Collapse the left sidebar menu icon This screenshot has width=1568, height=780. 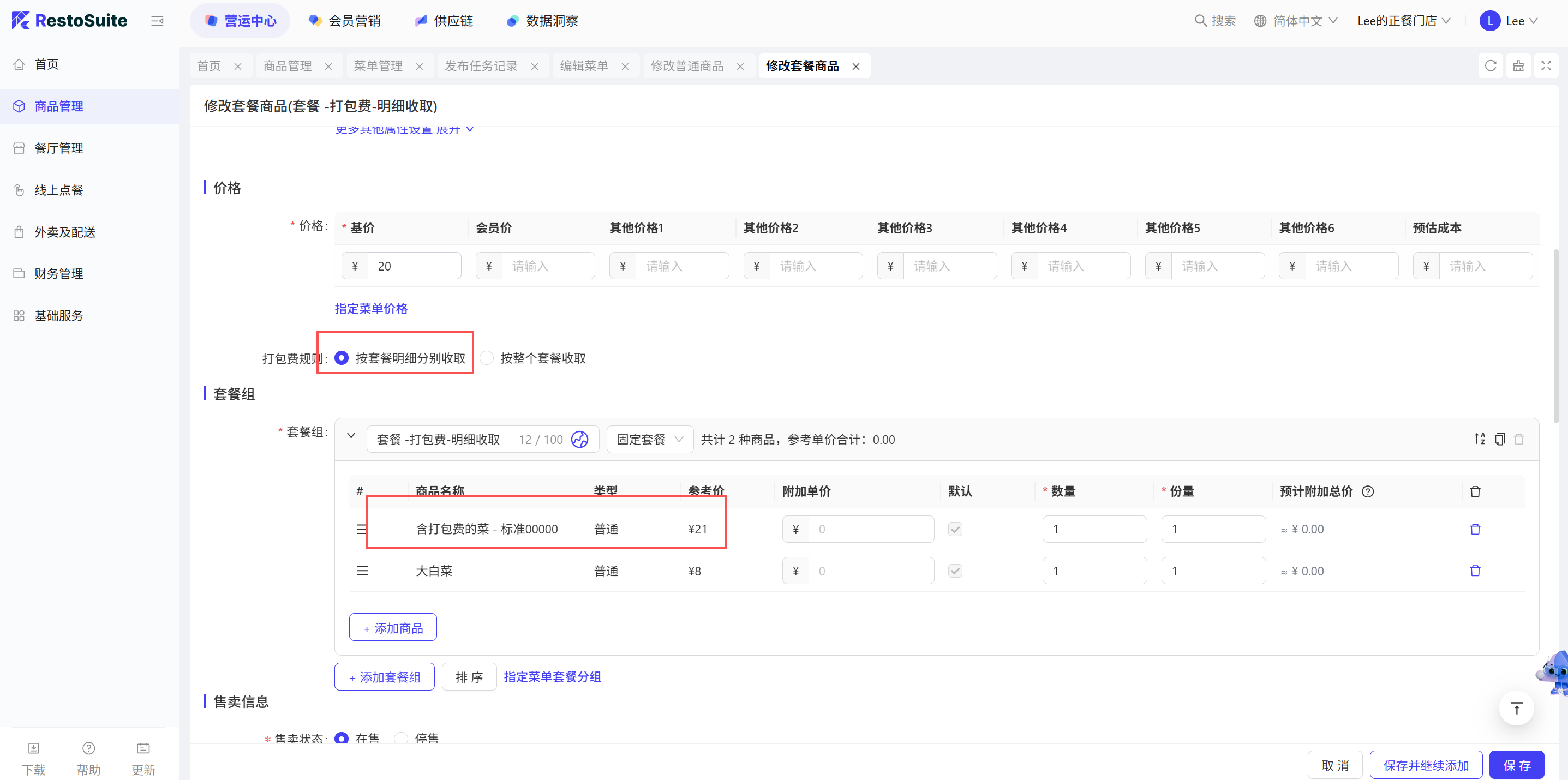point(157,21)
